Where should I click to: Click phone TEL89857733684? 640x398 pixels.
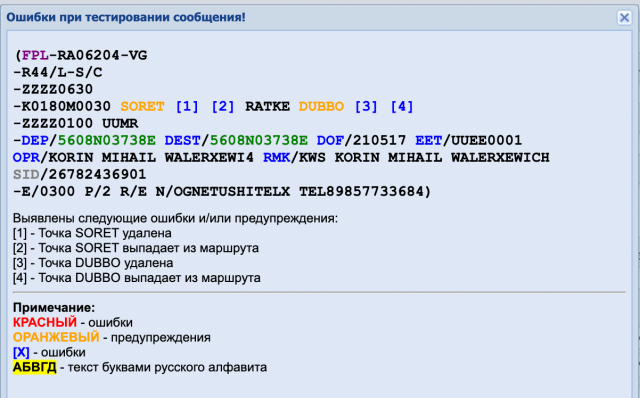tap(362, 191)
